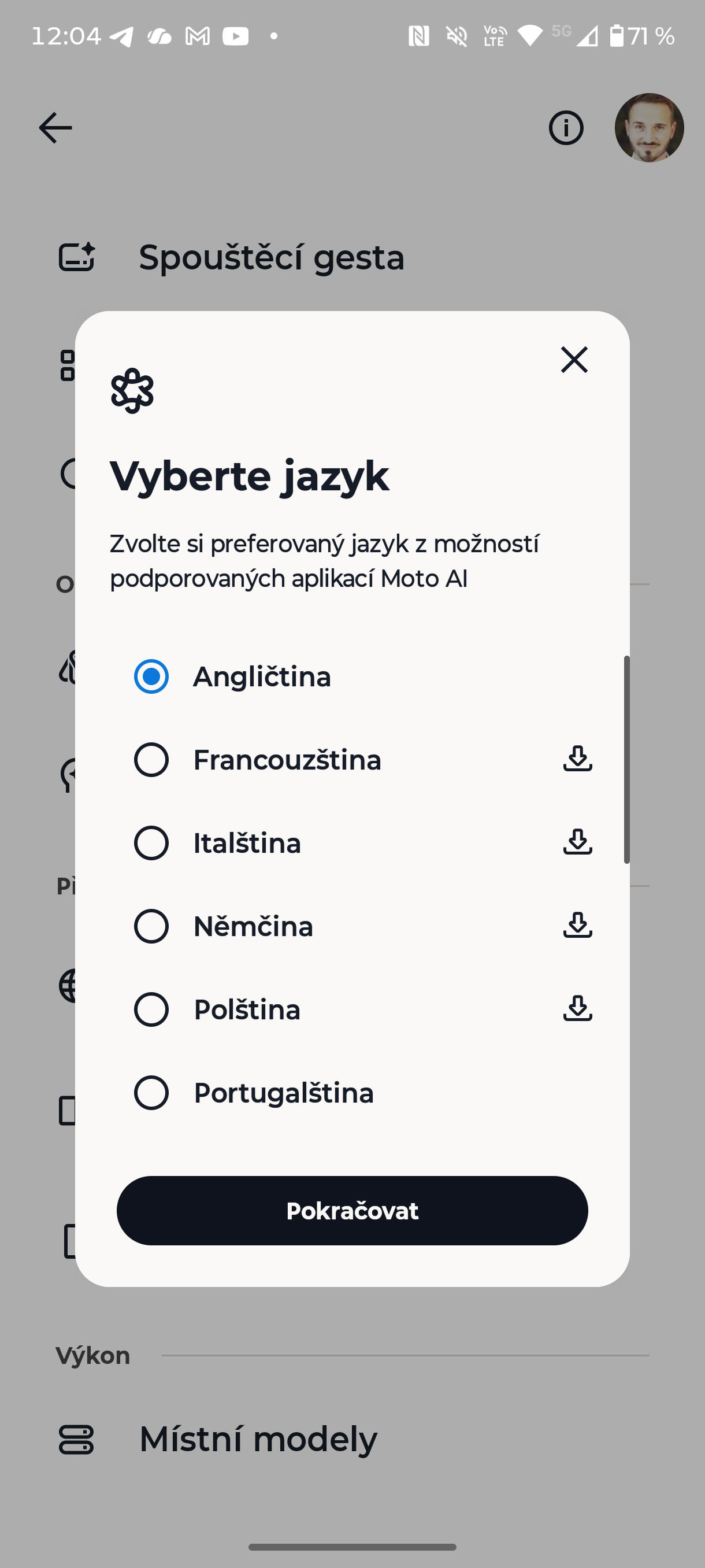Screen dimensions: 705x1568
Task: Select the Francouzština radio button
Action: click(x=151, y=760)
